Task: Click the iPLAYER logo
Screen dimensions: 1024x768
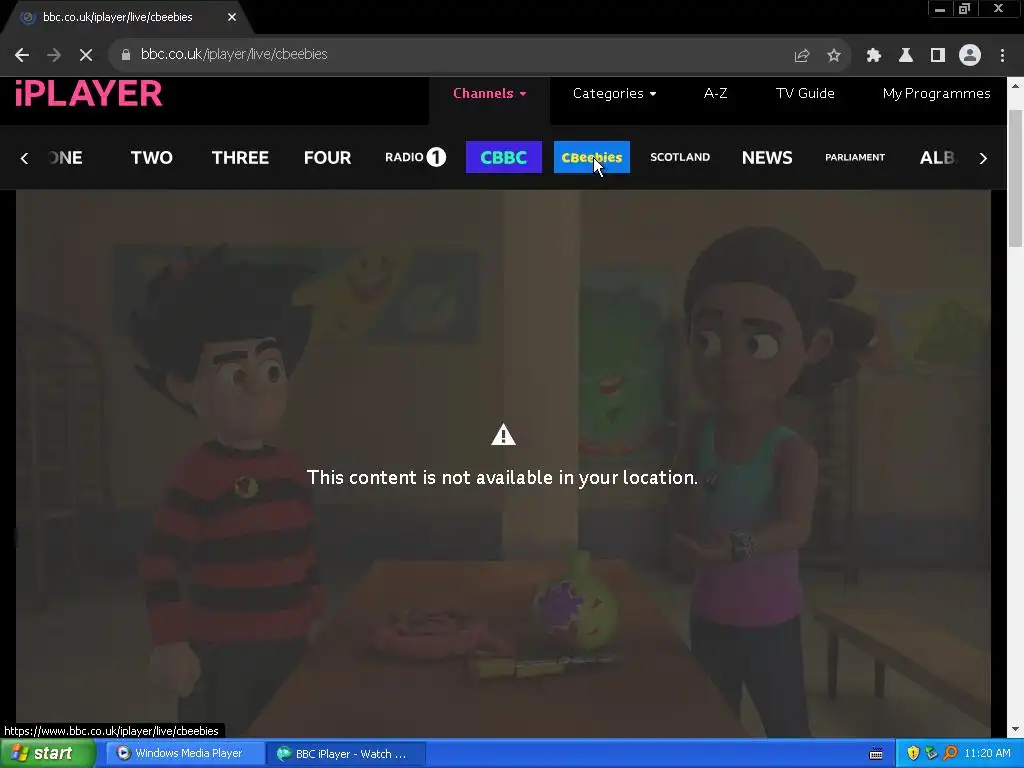Action: 89,93
